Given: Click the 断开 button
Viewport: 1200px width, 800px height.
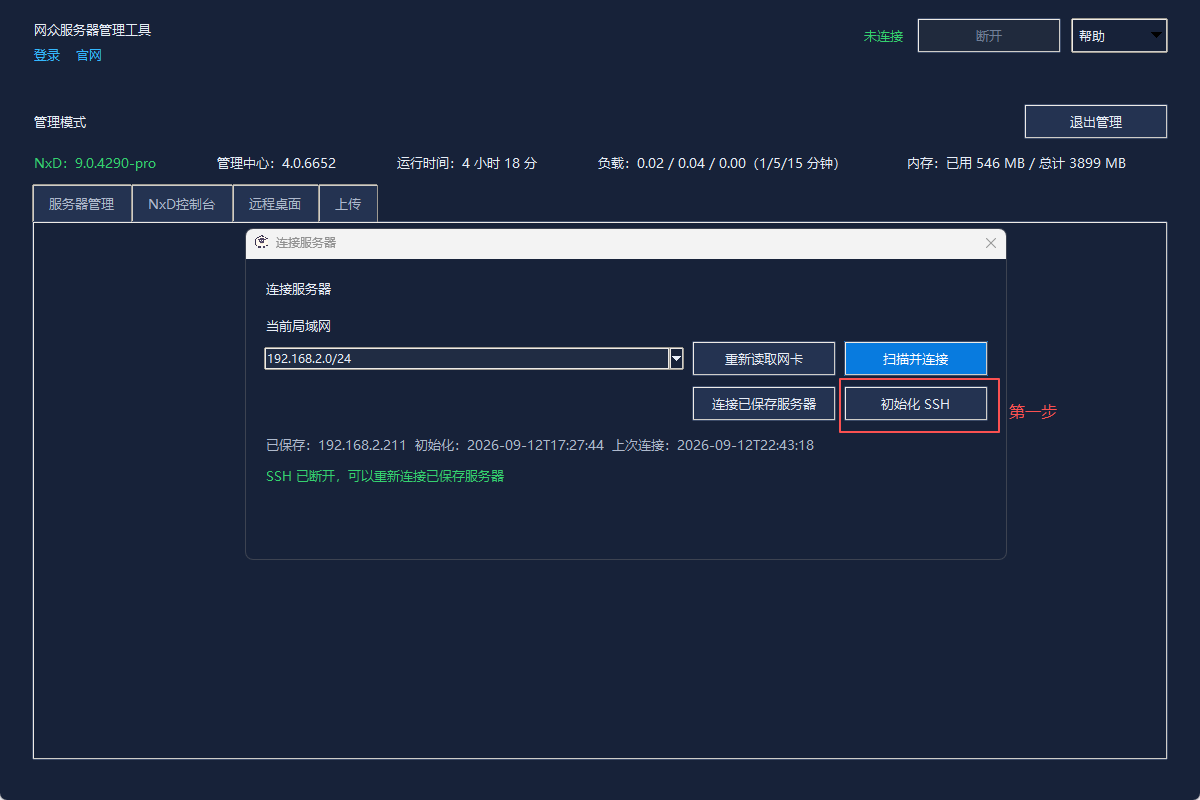Looking at the screenshot, I should (x=989, y=36).
